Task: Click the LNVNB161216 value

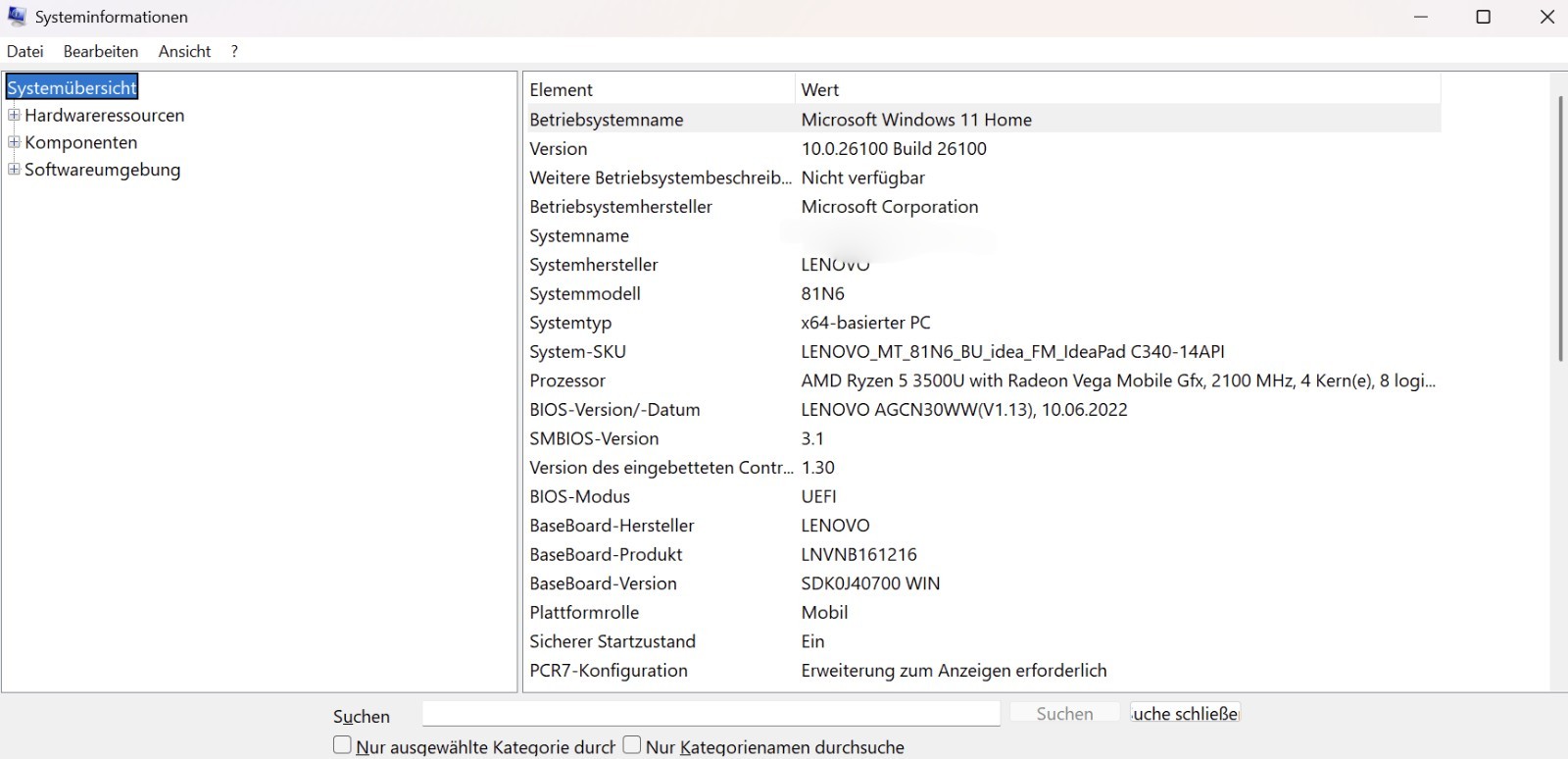Action: [859, 554]
